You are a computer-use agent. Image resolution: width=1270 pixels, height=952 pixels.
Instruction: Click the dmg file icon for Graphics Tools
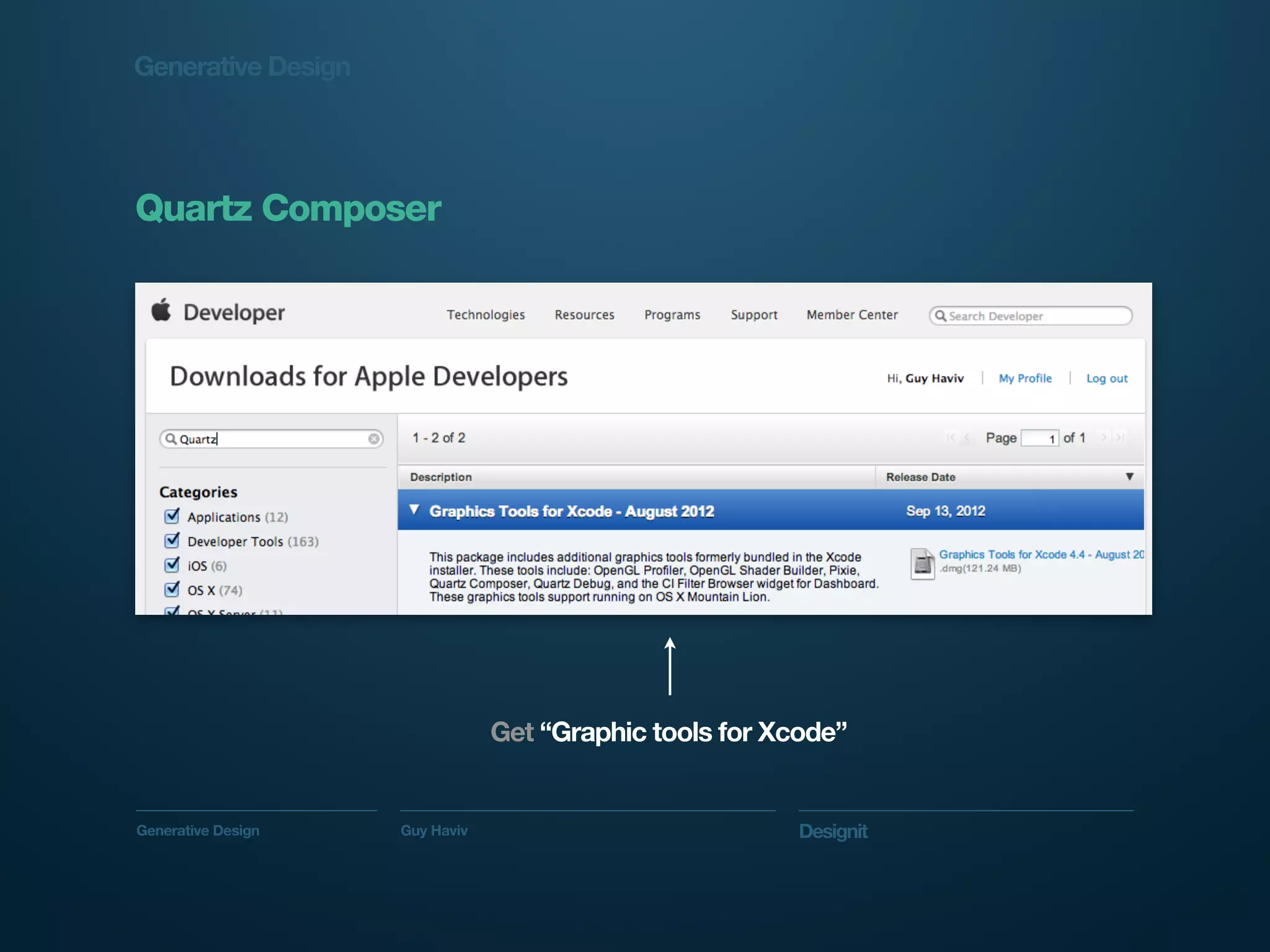(922, 564)
